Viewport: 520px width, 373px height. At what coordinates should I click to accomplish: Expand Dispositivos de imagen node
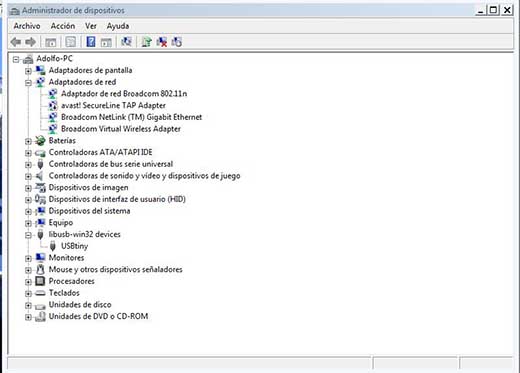point(28,188)
